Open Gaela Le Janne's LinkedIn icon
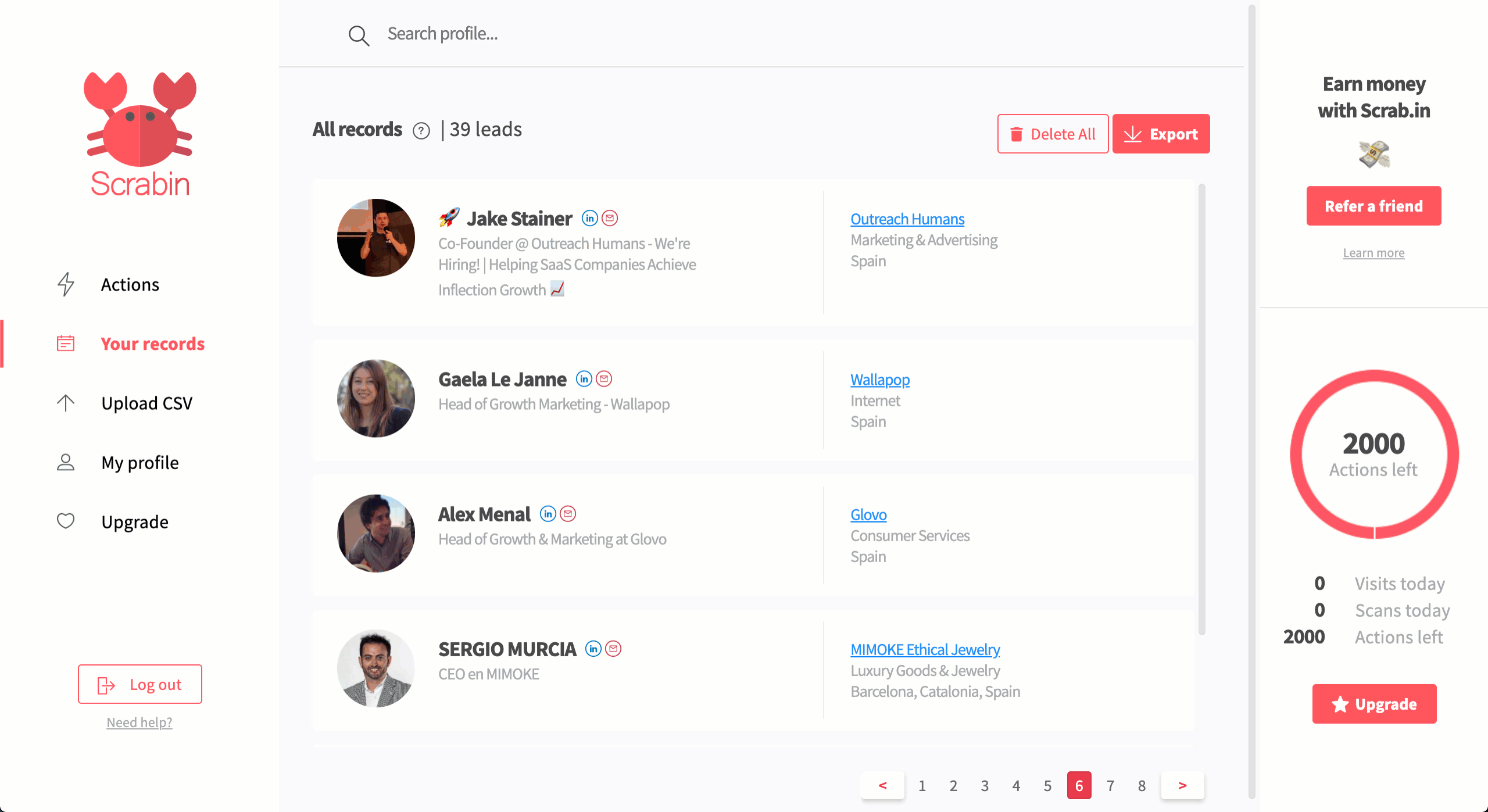 (x=584, y=379)
